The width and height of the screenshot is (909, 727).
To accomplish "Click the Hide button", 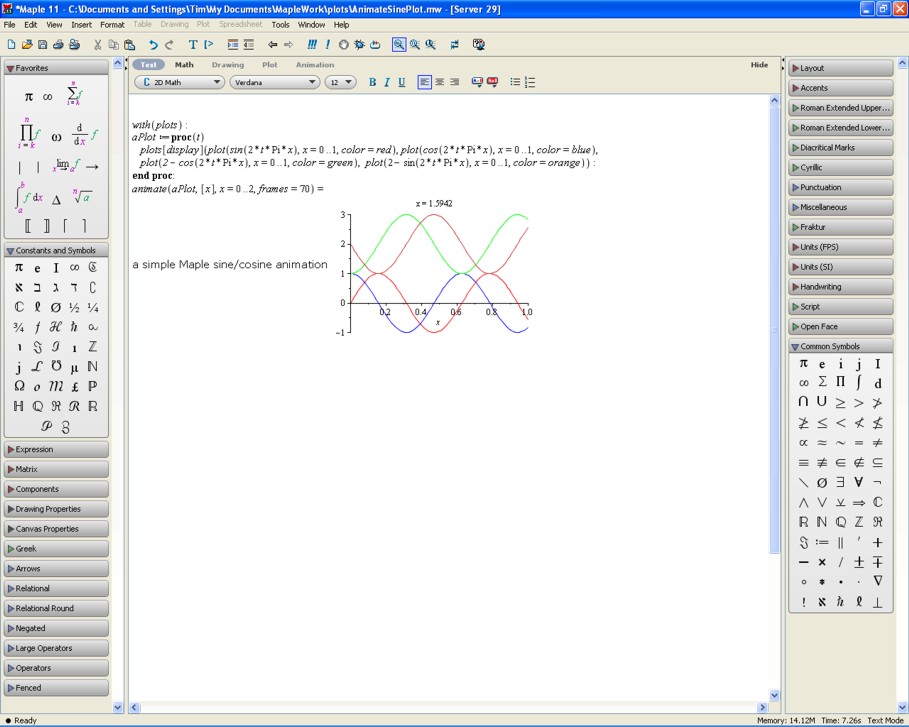I will click(x=759, y=65).
